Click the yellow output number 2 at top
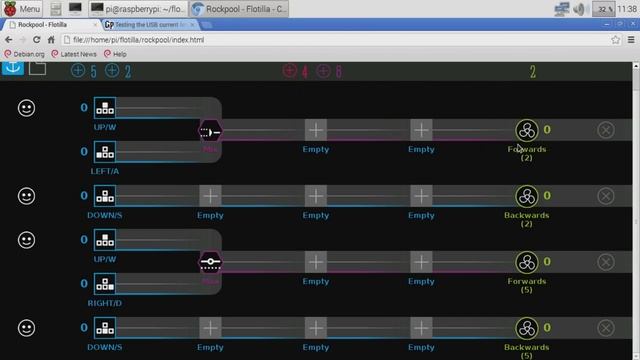The height and width of the screenshot is (360, 640). click(533, 72)
